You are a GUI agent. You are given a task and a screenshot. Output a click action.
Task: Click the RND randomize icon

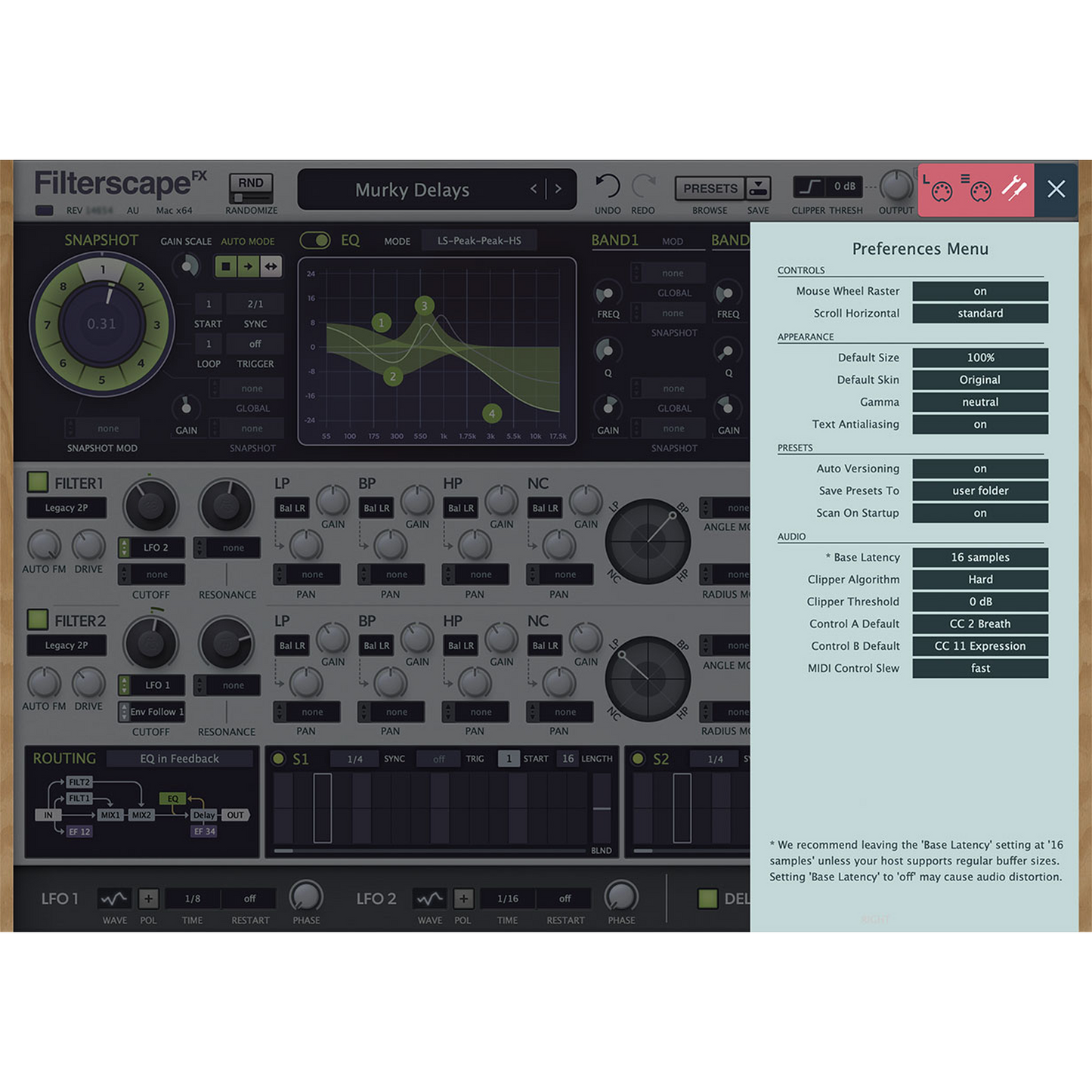(251, 187)
